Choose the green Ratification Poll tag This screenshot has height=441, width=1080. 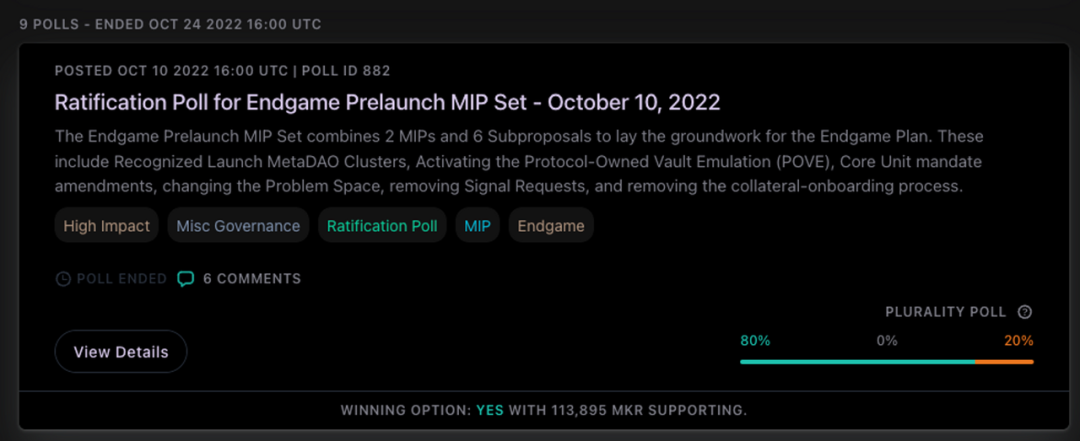[382, 226]
